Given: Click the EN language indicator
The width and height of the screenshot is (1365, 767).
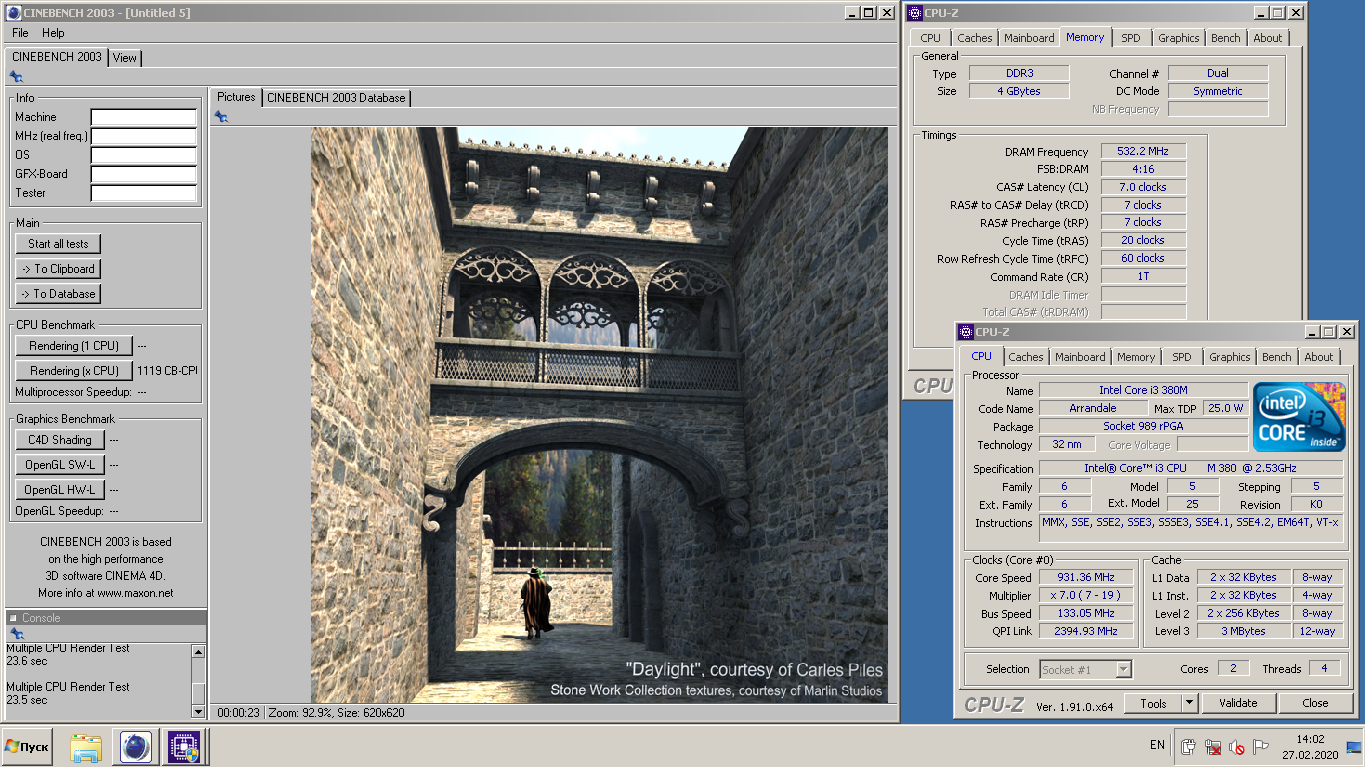Looking at the screenshot, I should click(1157, 745).
